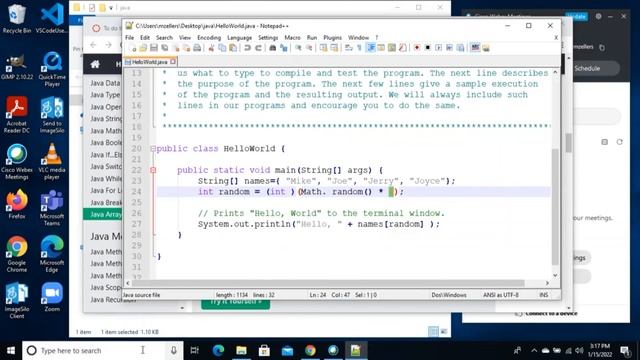Click the Save All toolbar icon
640x360 pixels.
pyautogui.click(x=164, y=48)
